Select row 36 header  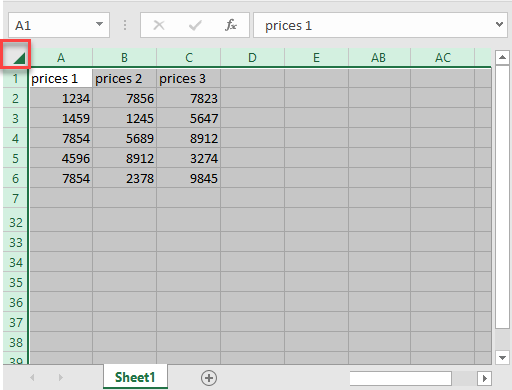click(15, 302)
